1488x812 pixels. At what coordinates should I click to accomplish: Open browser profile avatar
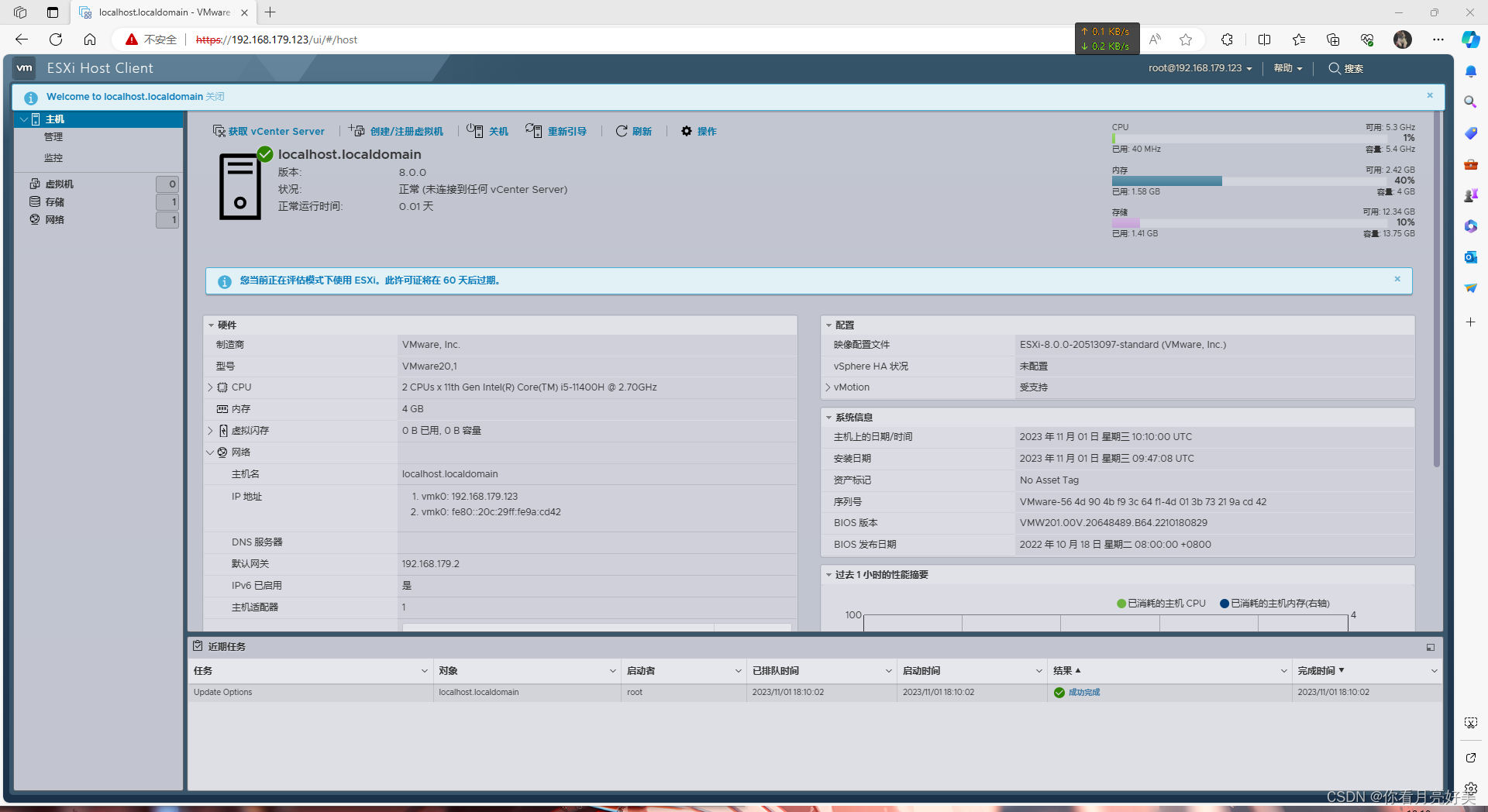[1403, 40]
